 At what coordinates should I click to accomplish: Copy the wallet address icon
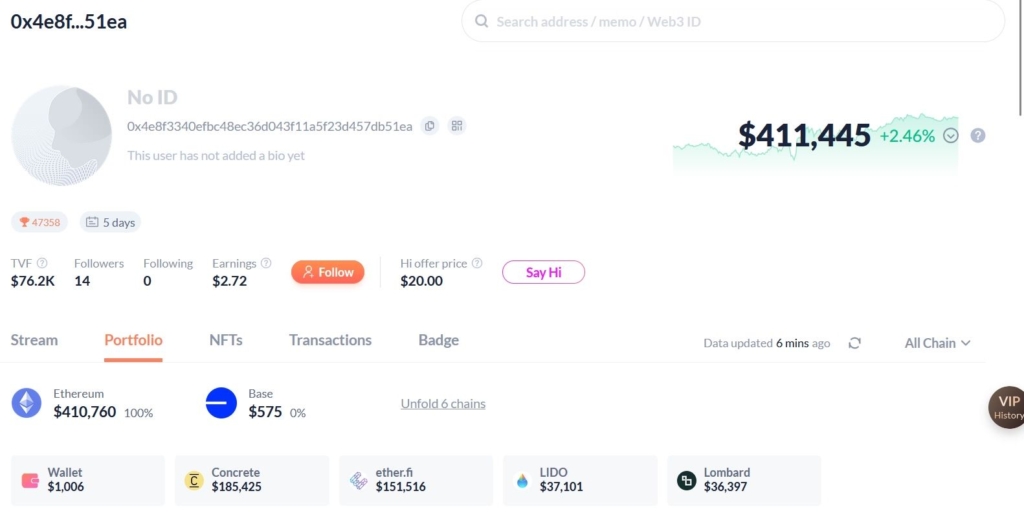(430, 126)
